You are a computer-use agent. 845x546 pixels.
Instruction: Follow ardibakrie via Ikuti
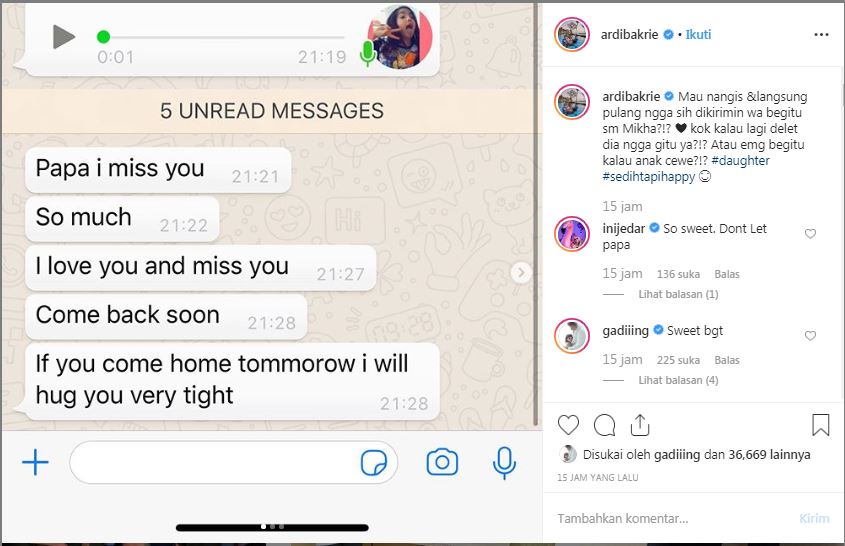[698, 34]
